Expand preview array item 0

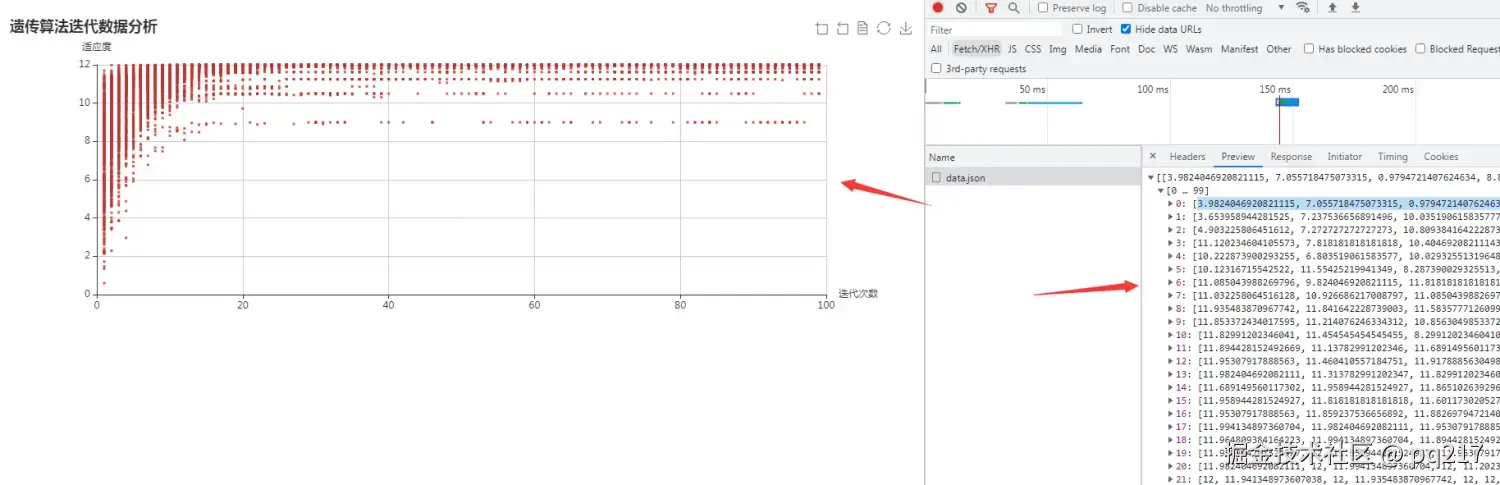click(x=1171, y=203)
